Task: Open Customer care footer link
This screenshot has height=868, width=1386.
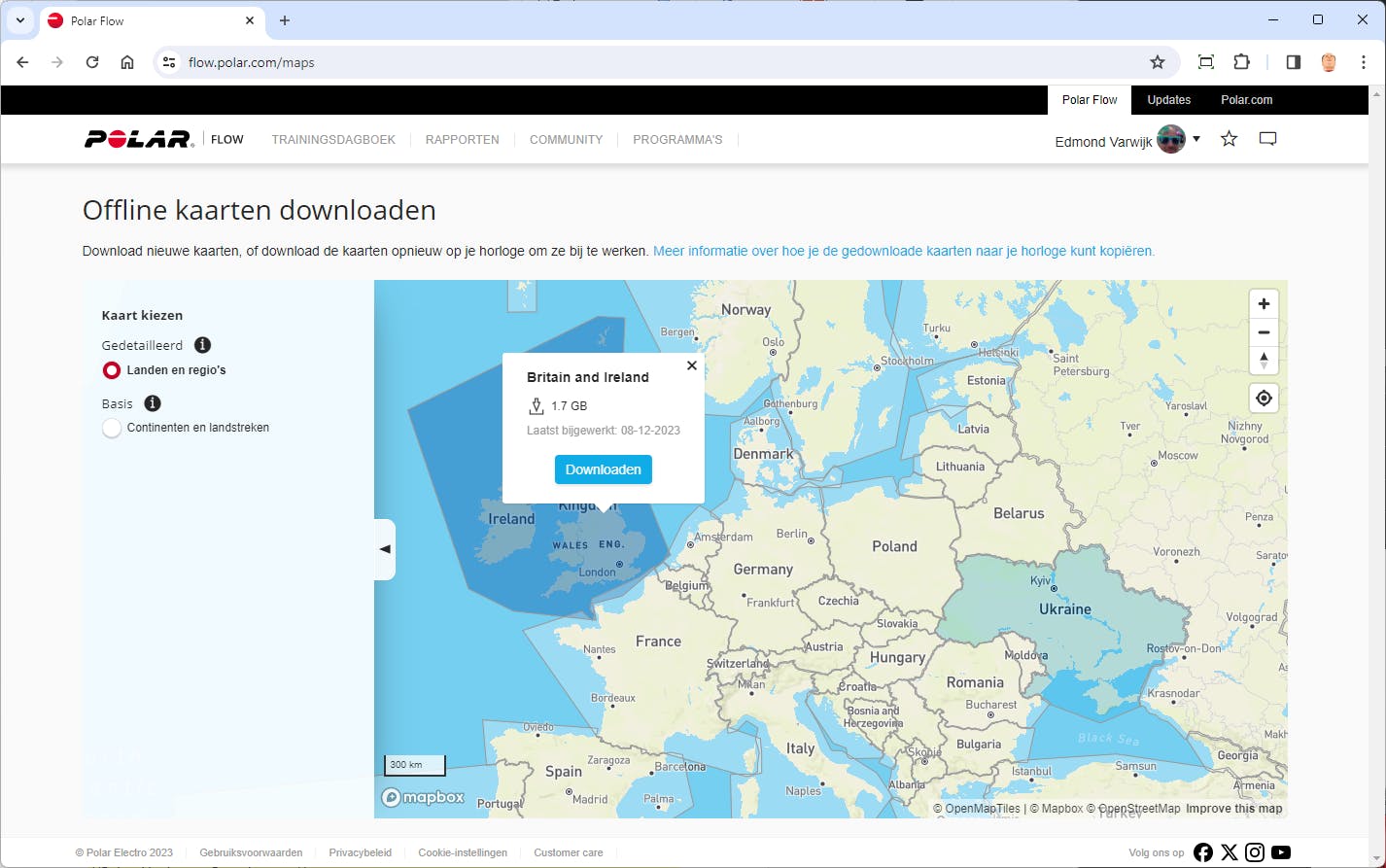Action: (x=569, y=852)
